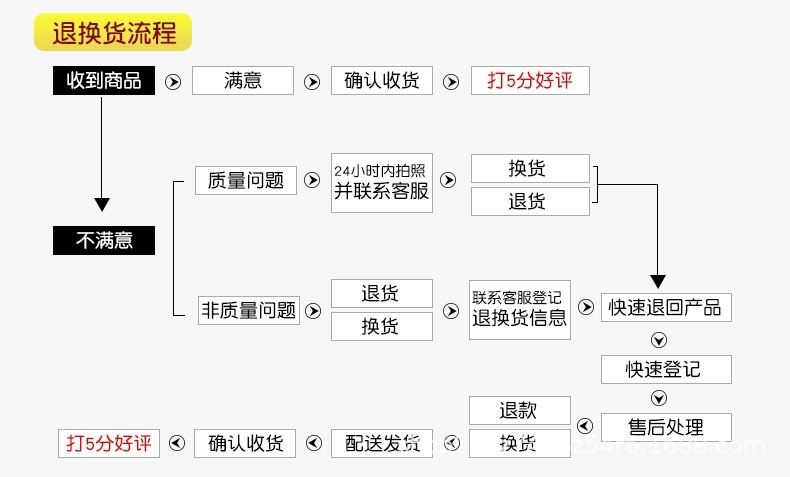This screenshot has height=477, width=790.
Task: Click the down arrow below 快速退回产品
Action: point(659,338)
